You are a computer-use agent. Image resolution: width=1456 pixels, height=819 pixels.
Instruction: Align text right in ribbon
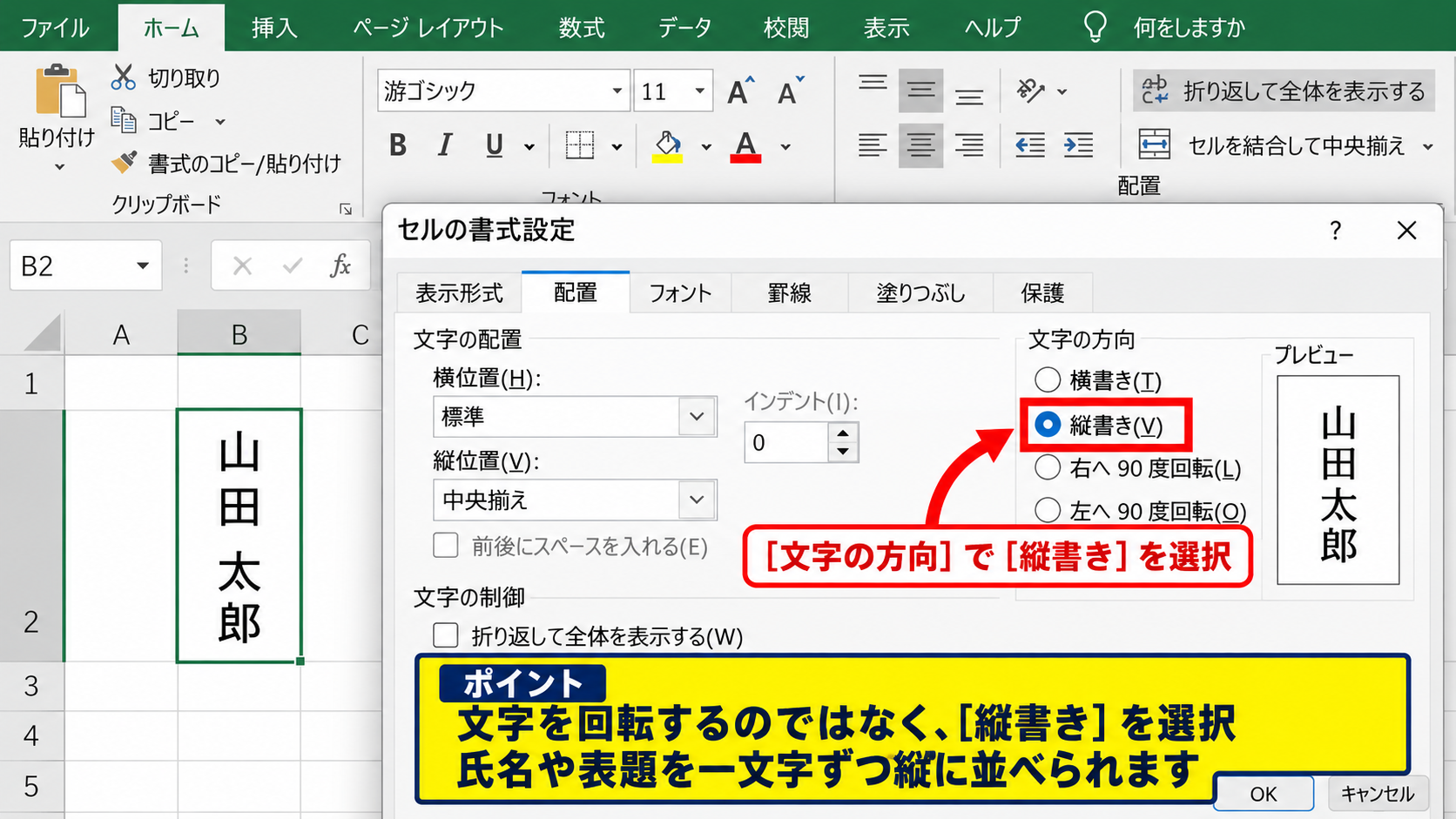coord(969,145)
